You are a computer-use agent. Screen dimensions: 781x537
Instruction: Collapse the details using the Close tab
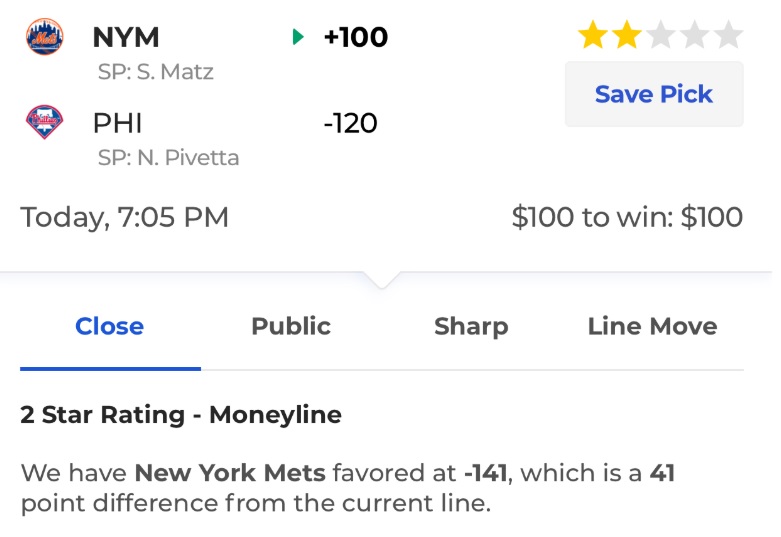pyautogui.click(x=110, y=326)
